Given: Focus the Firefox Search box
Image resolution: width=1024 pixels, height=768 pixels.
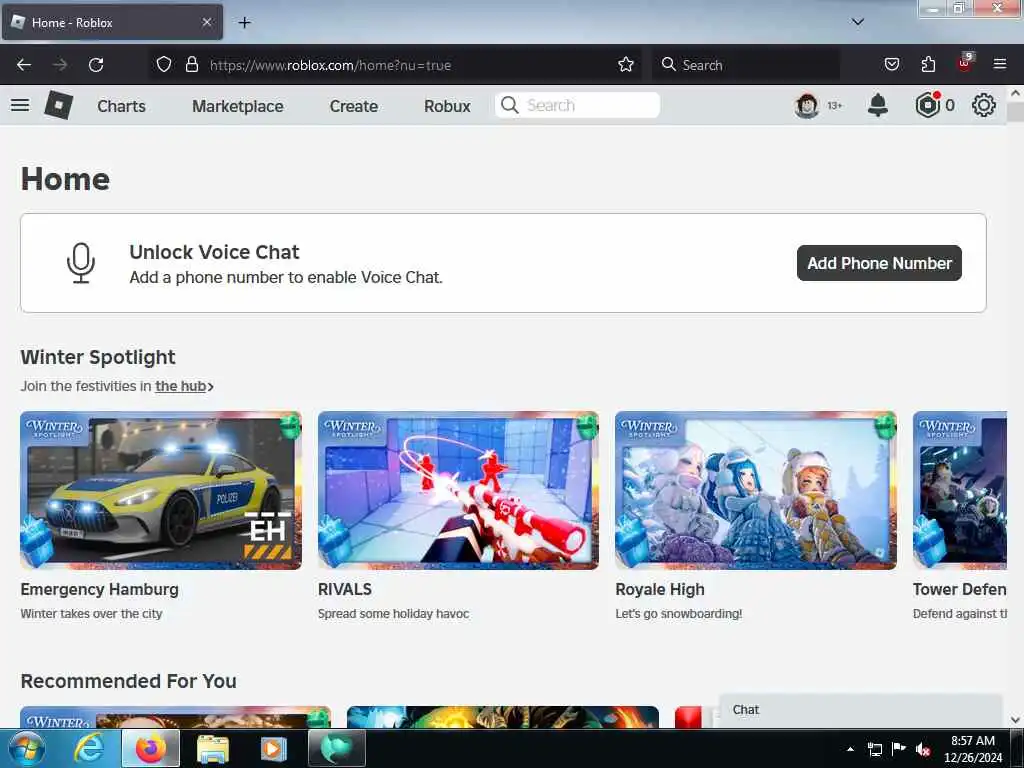Looking at the screenshot, I should [x=746, y=65].
